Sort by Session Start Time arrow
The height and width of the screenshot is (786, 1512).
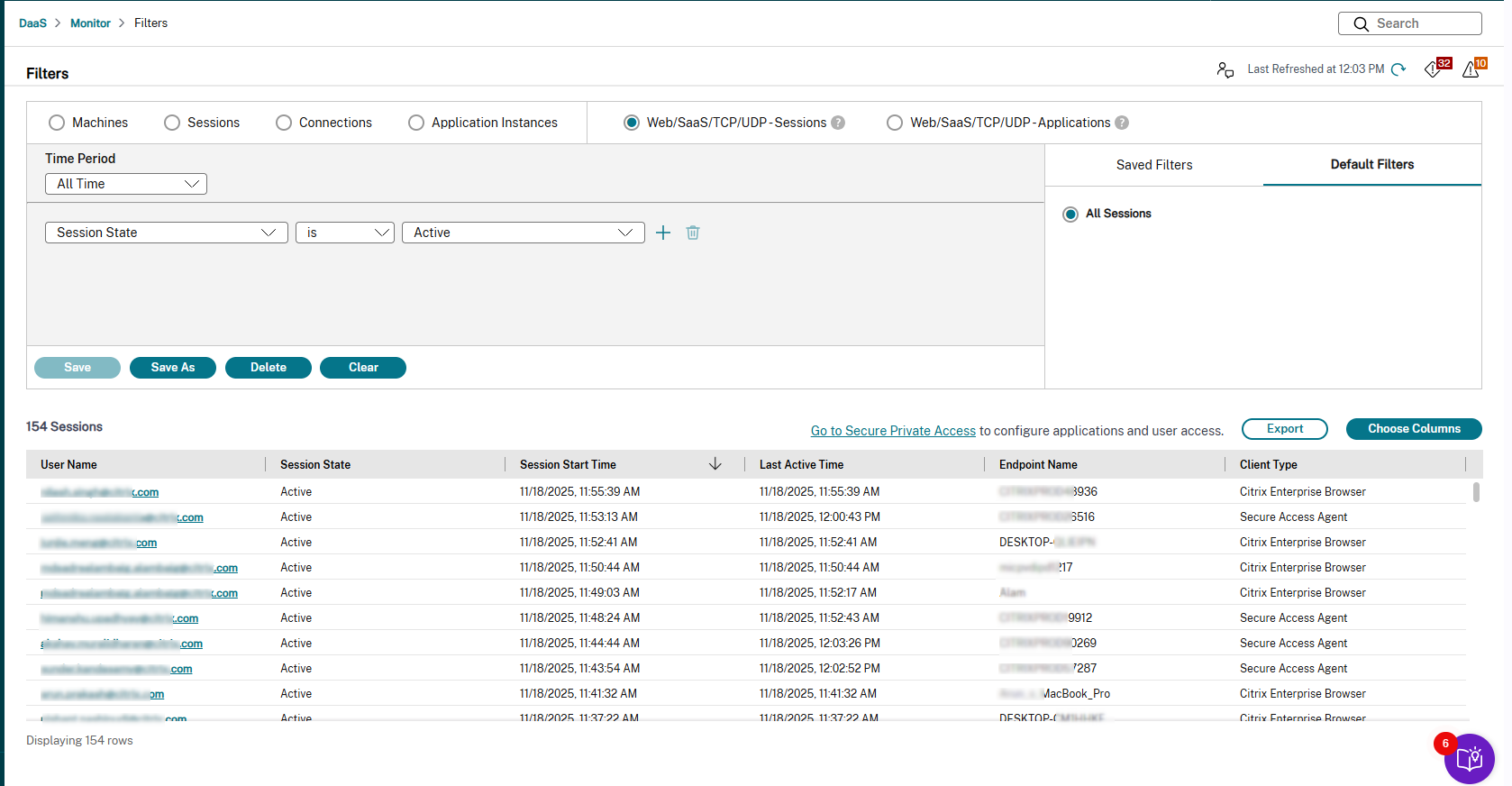[715, 464]
